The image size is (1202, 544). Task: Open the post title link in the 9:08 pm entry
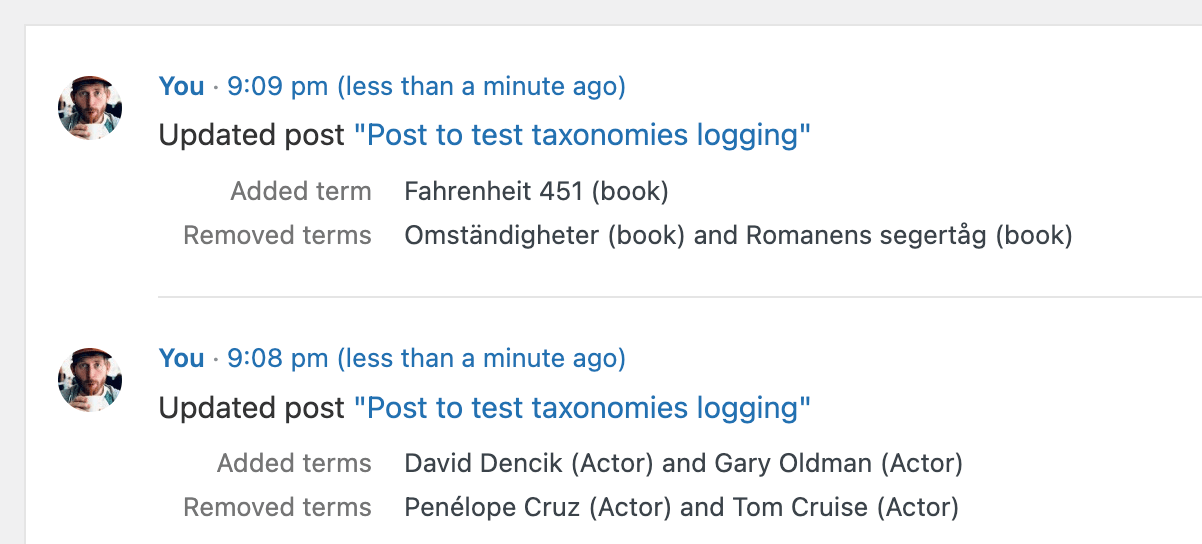click(582, 408)
